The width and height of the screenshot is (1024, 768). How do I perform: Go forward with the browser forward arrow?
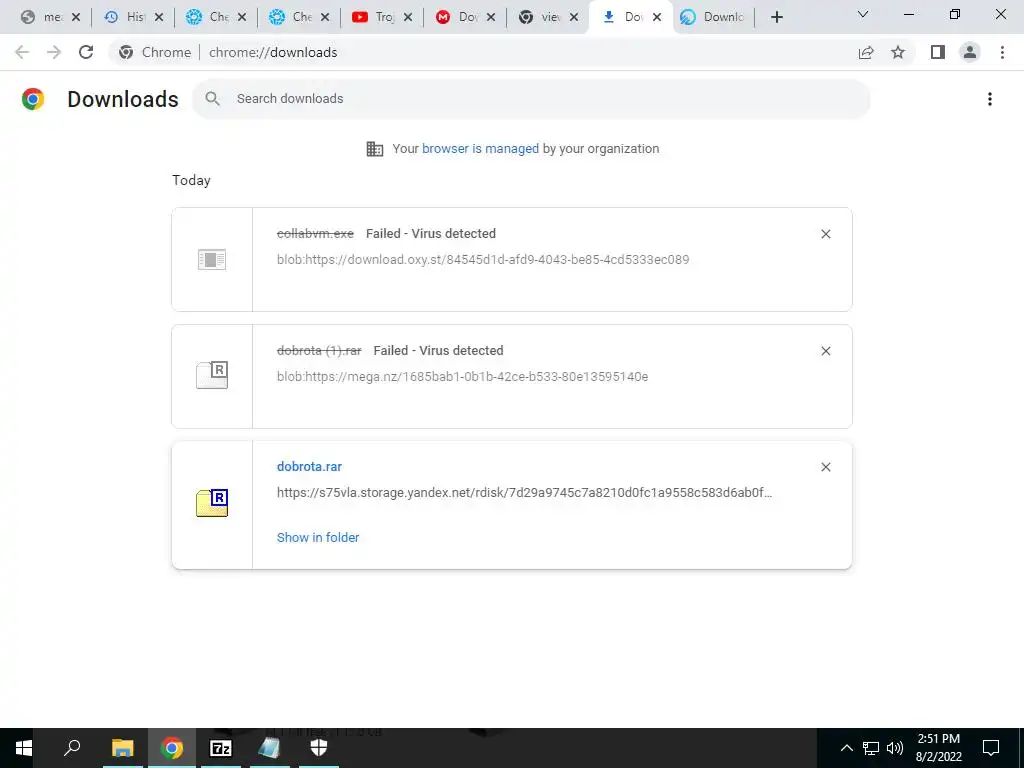click(54, 52)
